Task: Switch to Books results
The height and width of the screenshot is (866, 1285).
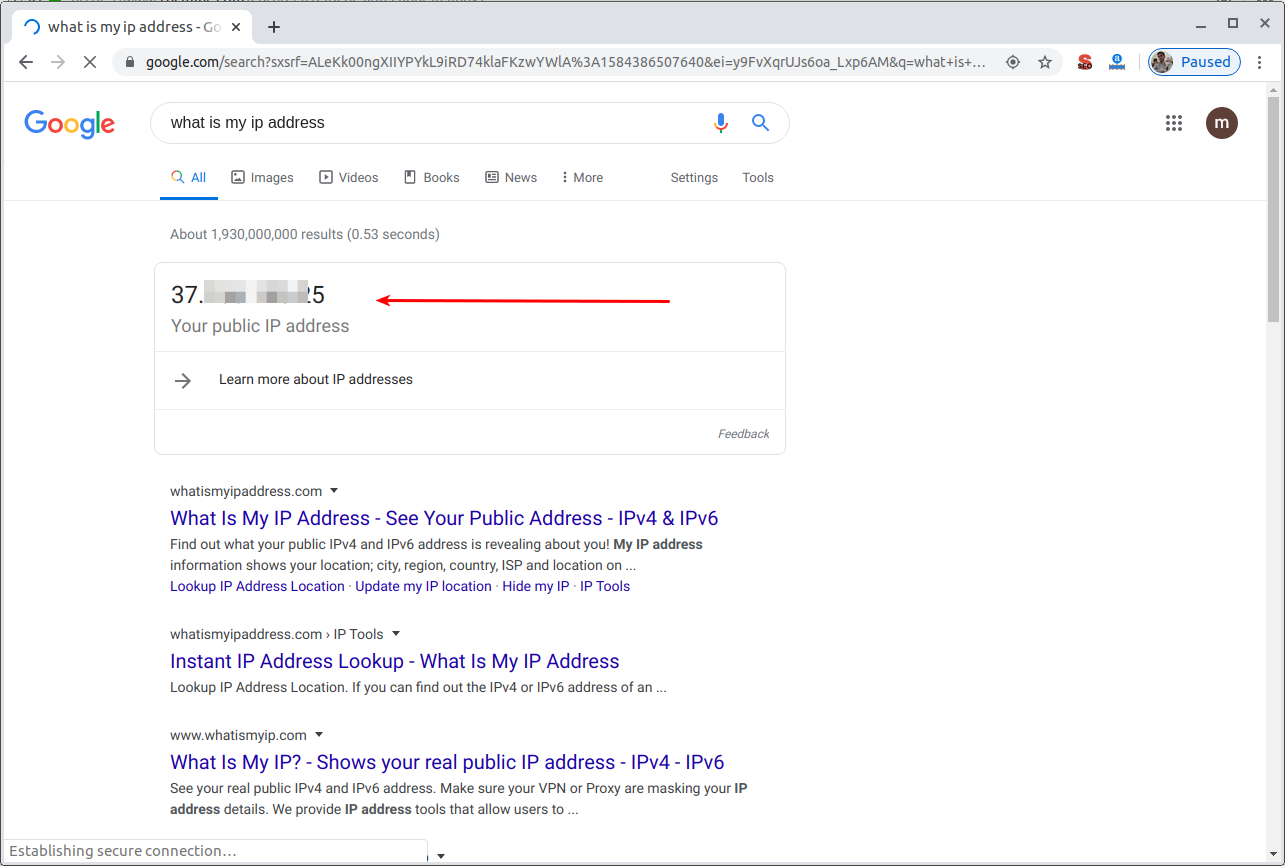Action: click(x=432, y=178)
